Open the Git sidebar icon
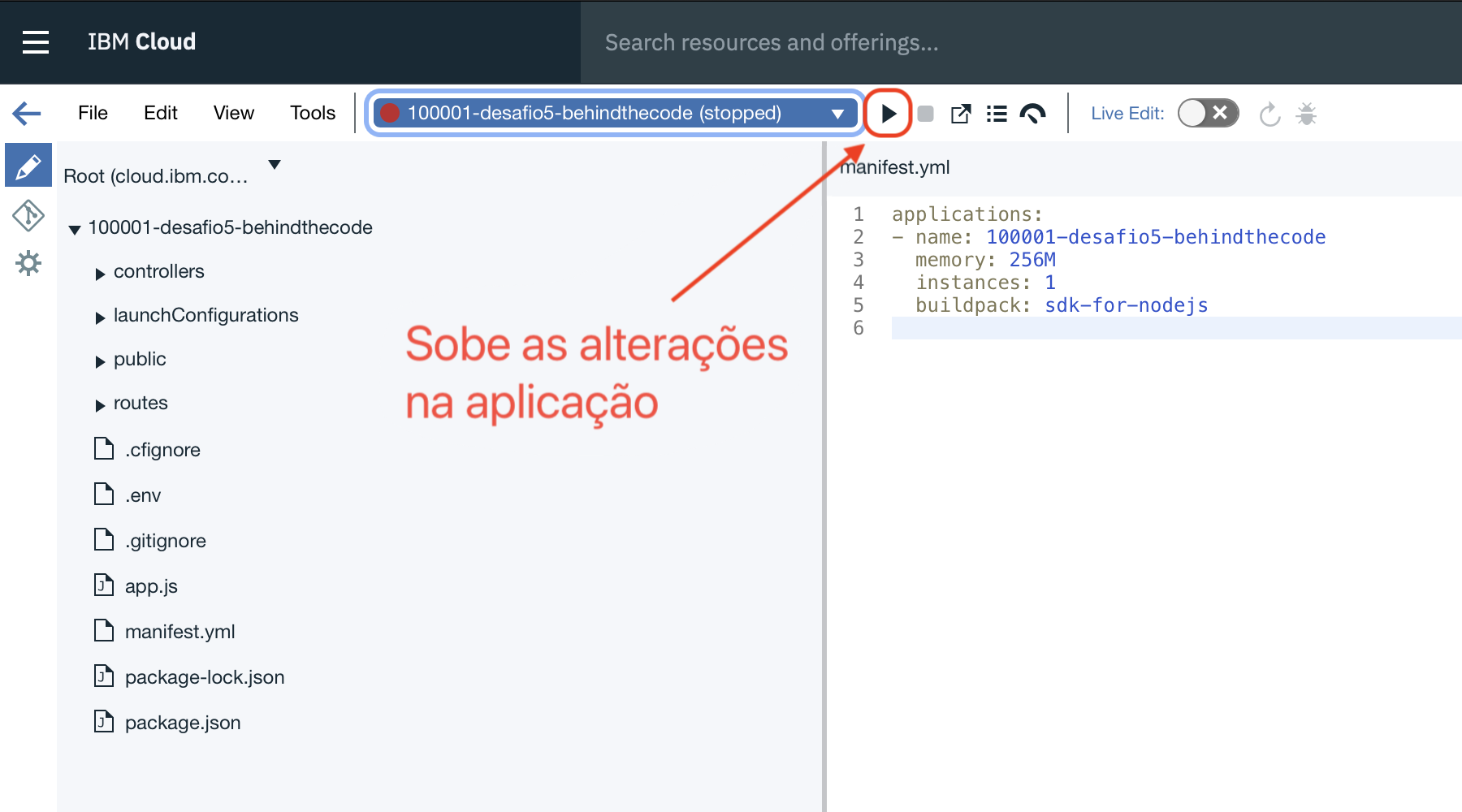Viewport: 1462px width, 812px height. [x=28, y=216]
